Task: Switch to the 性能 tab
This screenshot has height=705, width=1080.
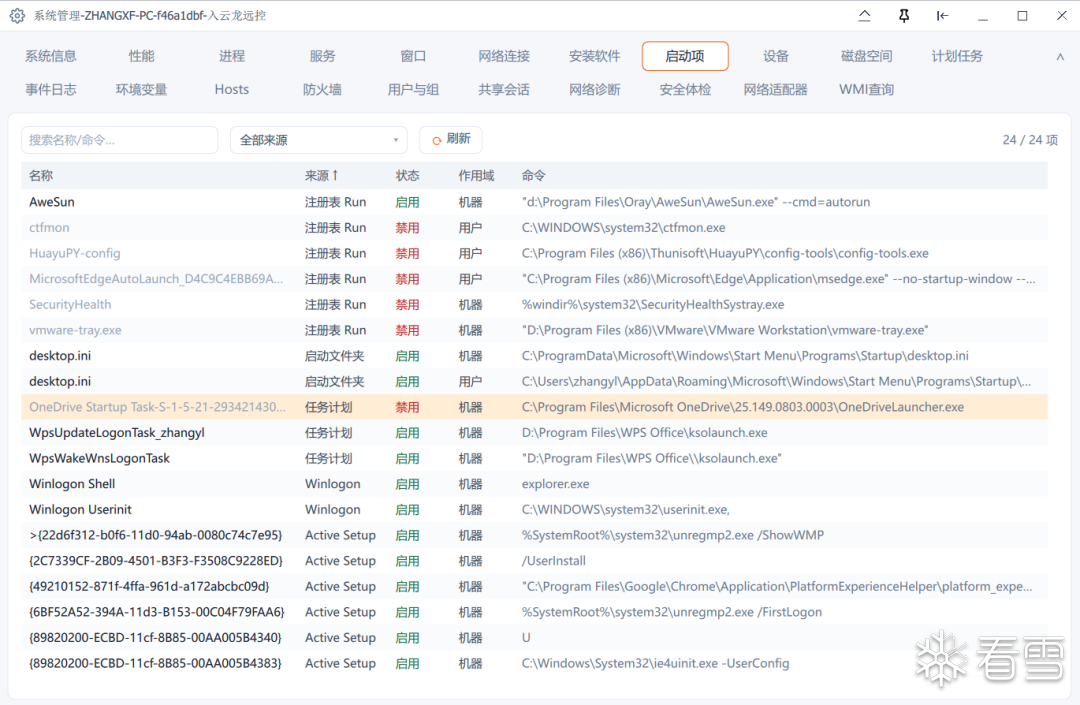Action: (141, 56)
